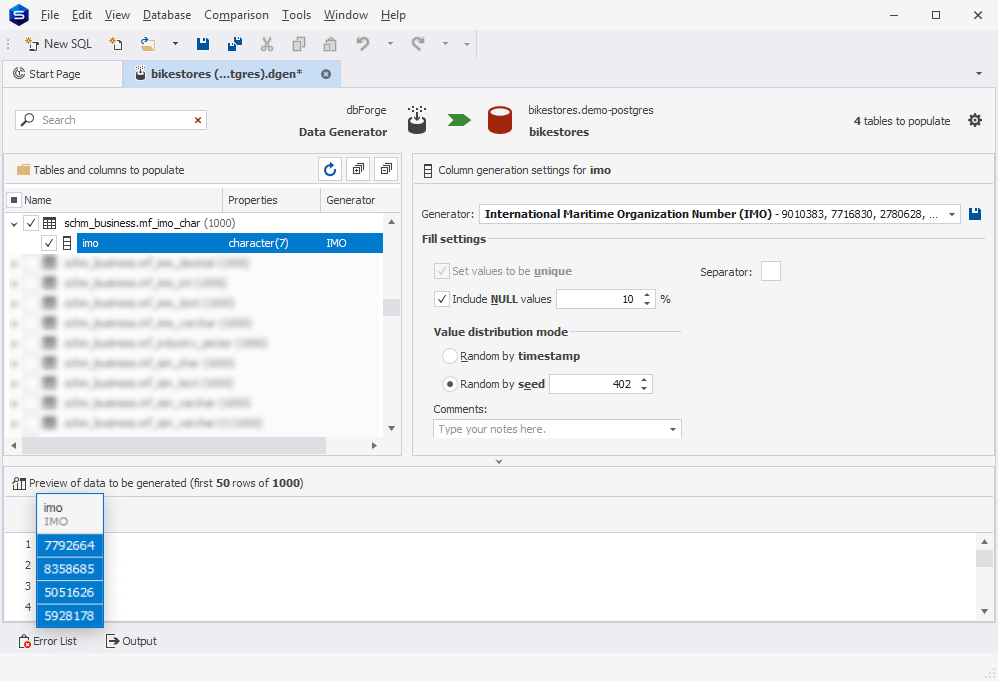Open the Comments notes dropdown
Screen dimensions: 998x681
(673, 430)
